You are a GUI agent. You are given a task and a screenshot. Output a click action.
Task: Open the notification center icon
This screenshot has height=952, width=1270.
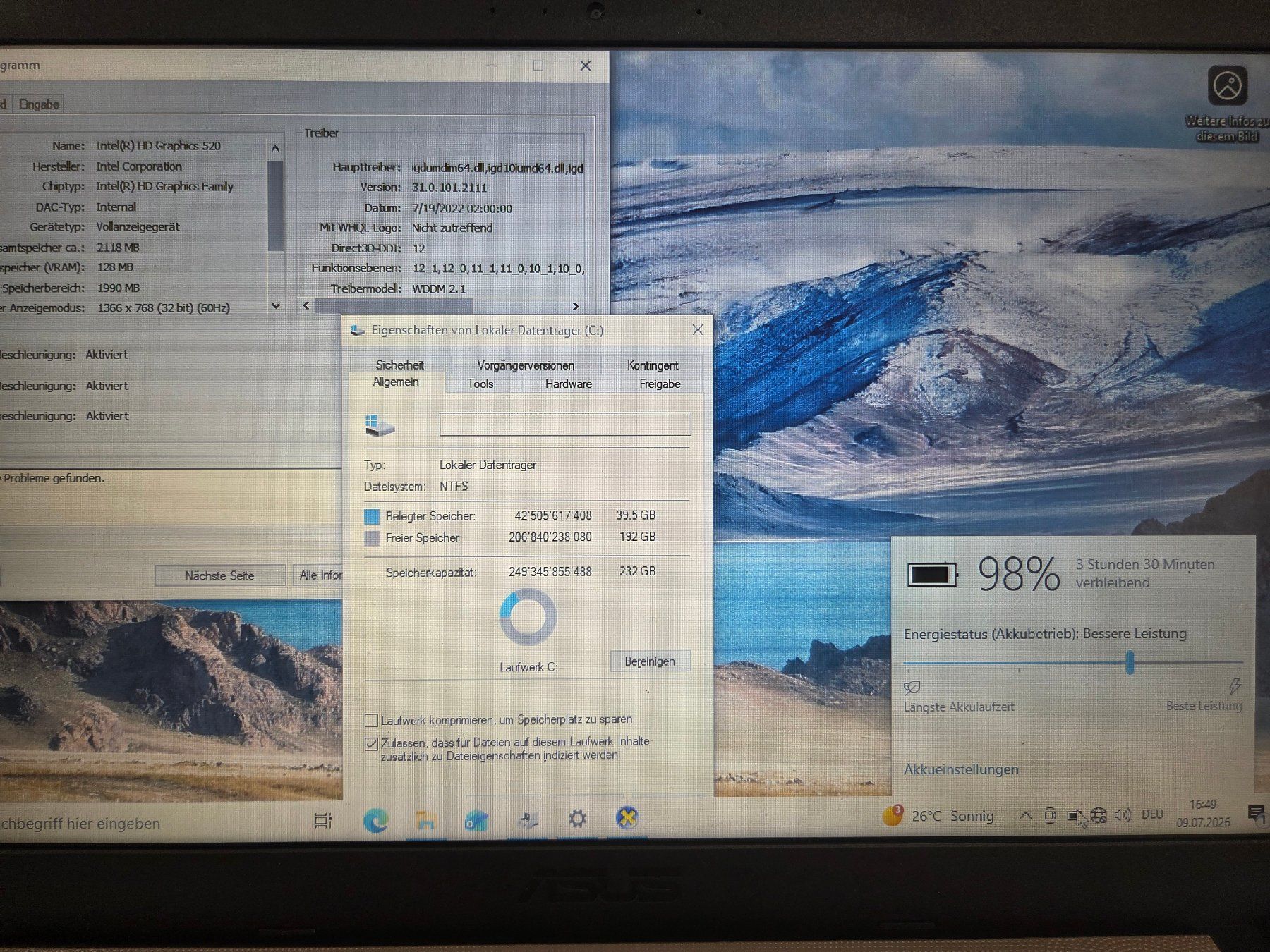(x=1256, y=814)
